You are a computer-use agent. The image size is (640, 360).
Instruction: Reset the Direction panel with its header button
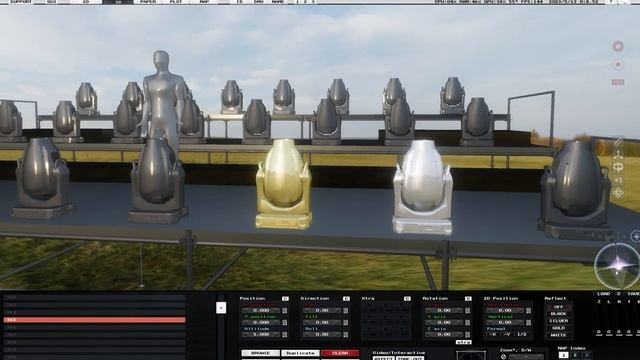click(x=346, y=299)
